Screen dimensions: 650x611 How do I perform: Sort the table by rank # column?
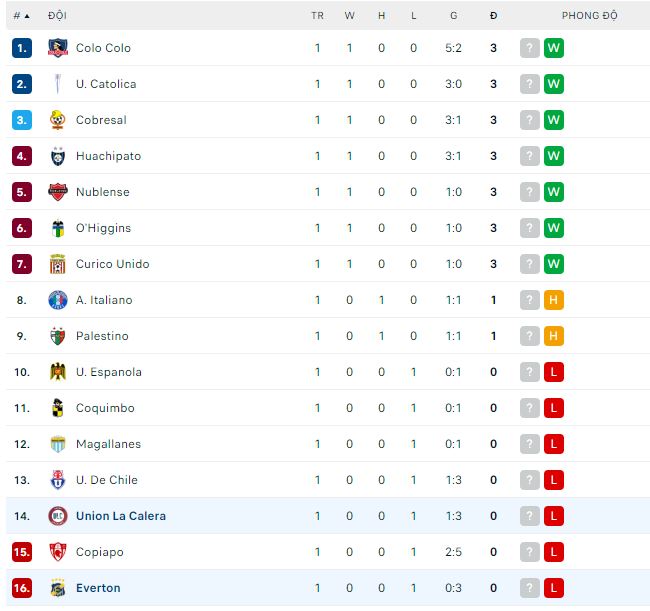[x=21, y=16]
